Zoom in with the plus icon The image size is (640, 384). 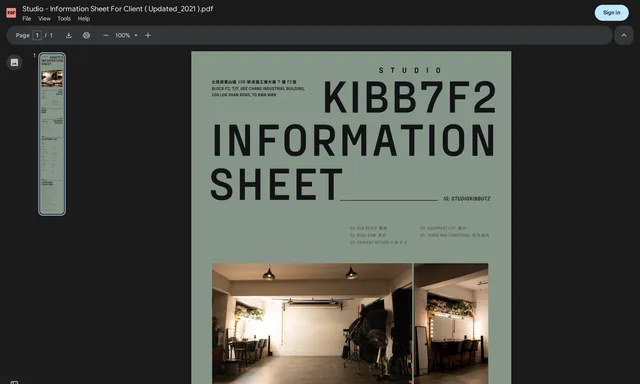click(x=148, y=36)
